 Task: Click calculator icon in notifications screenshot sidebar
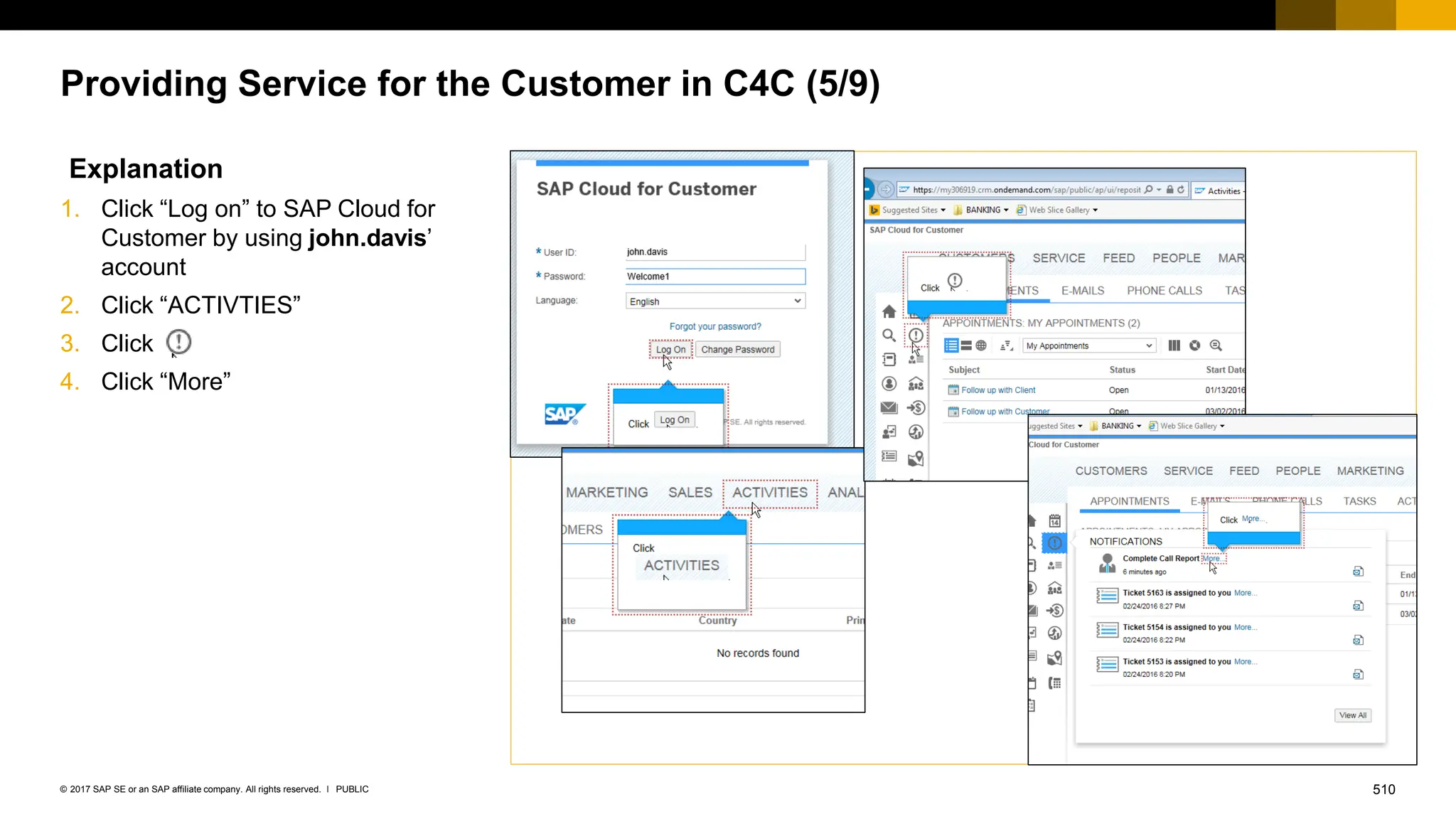1055,683
